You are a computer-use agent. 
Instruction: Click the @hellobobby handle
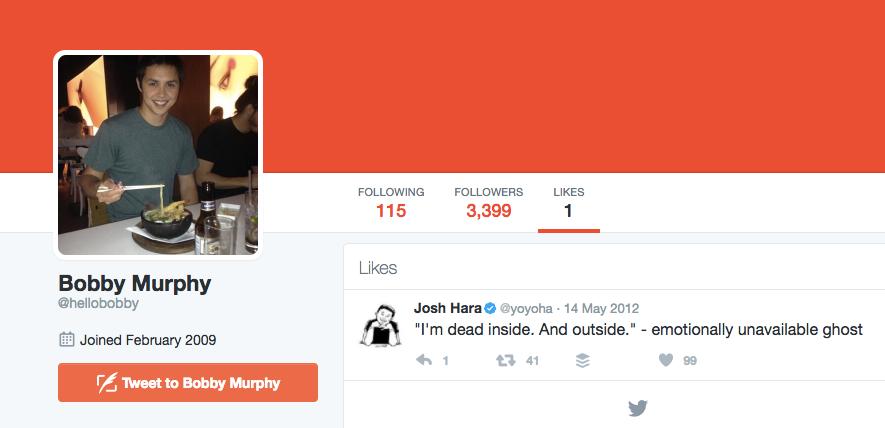coord(98,304)
